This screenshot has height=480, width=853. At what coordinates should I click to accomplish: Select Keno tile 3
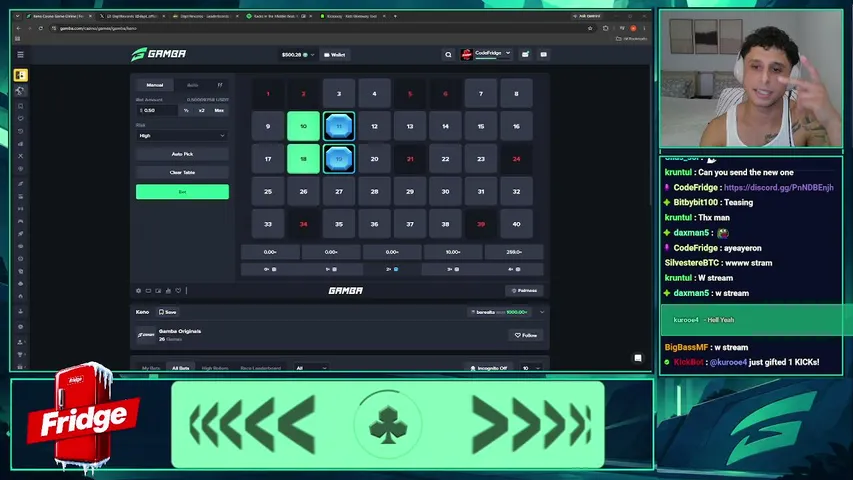pyautogui.click(x=339, y=94)
